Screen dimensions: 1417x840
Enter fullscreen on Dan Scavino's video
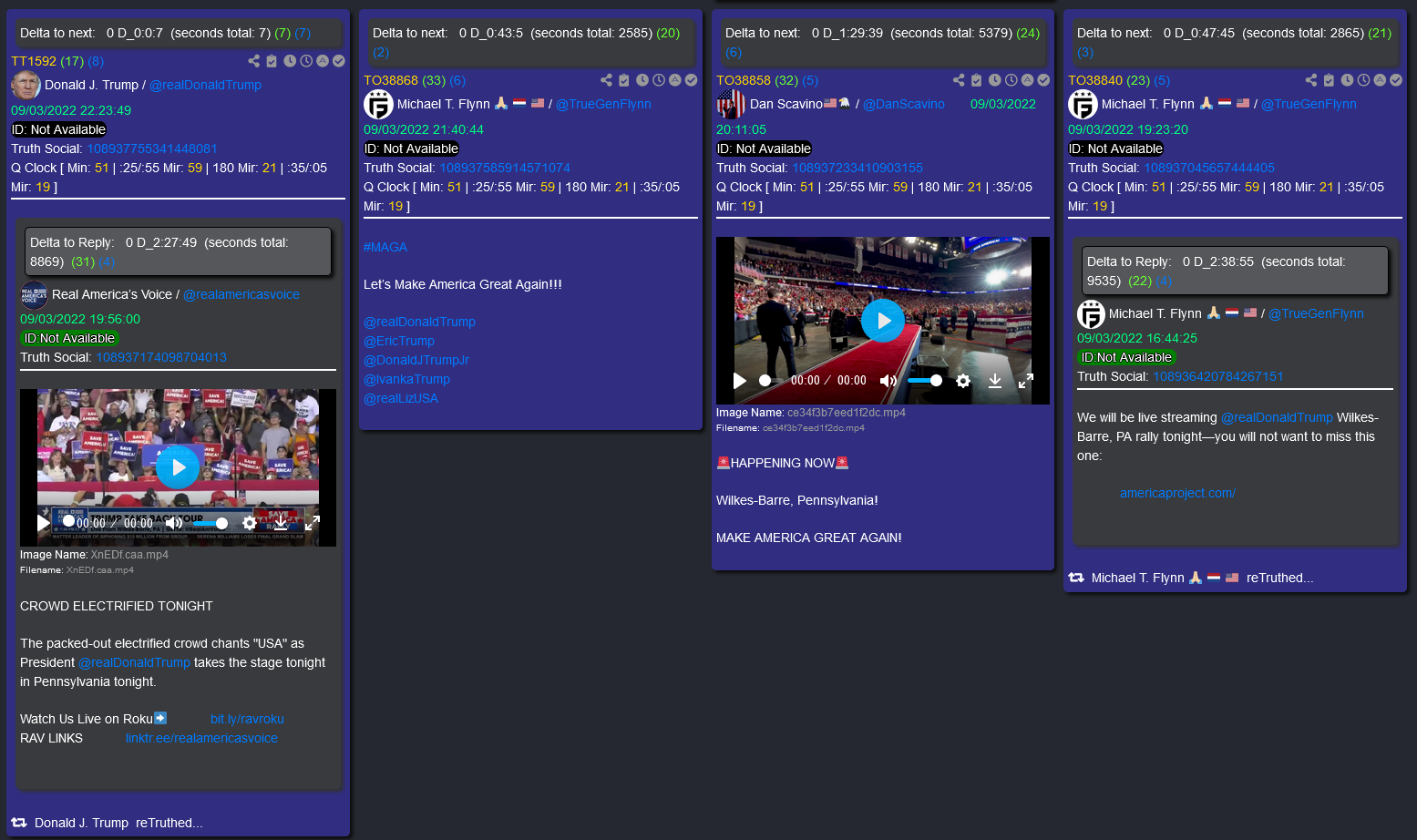coord(1026,381)
